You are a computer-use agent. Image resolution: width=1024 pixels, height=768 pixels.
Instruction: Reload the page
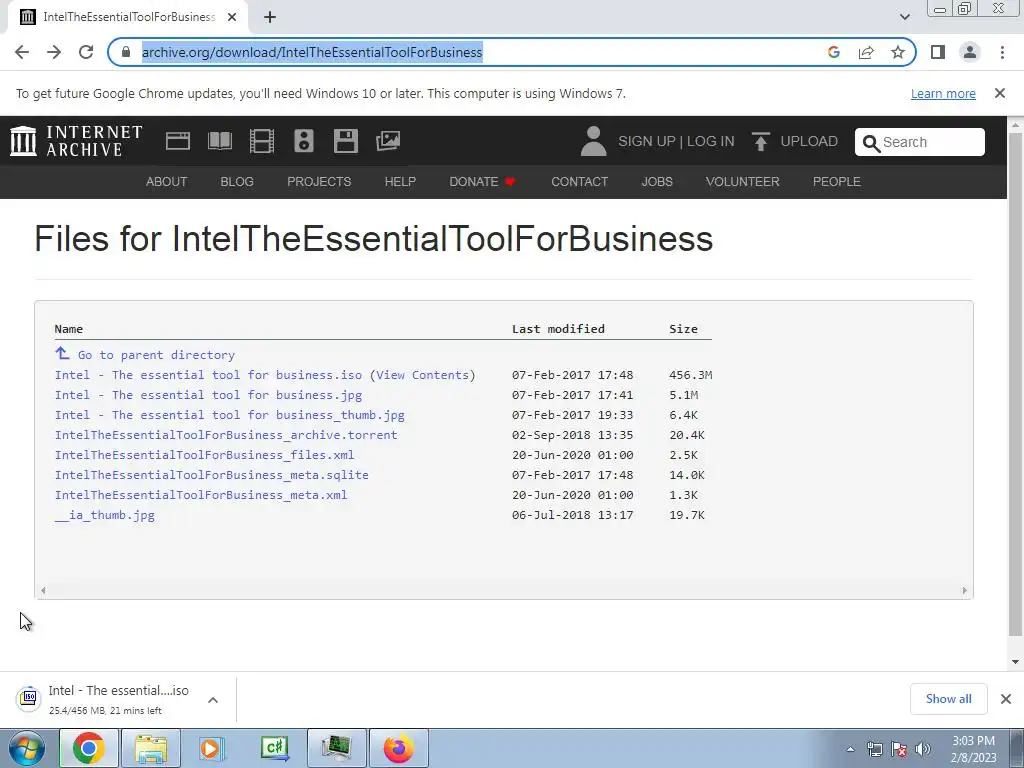point(86,52)
